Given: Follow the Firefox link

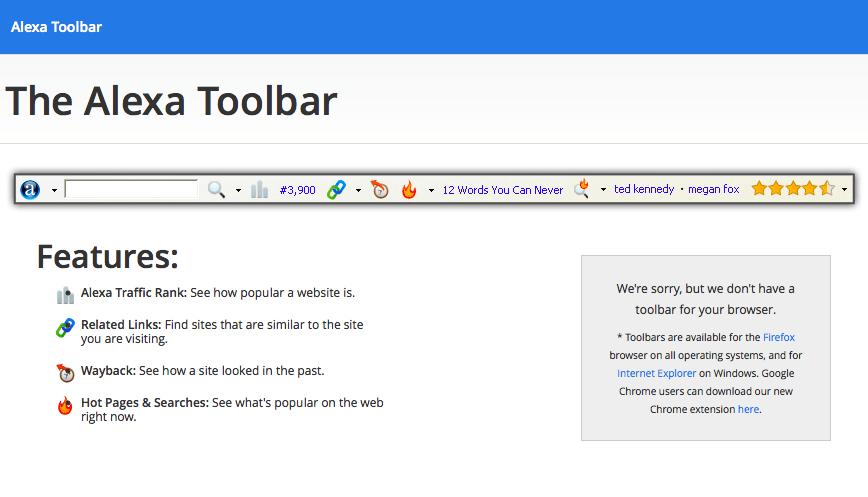Looking at the screenshot, I should click(x=778, y=337).
